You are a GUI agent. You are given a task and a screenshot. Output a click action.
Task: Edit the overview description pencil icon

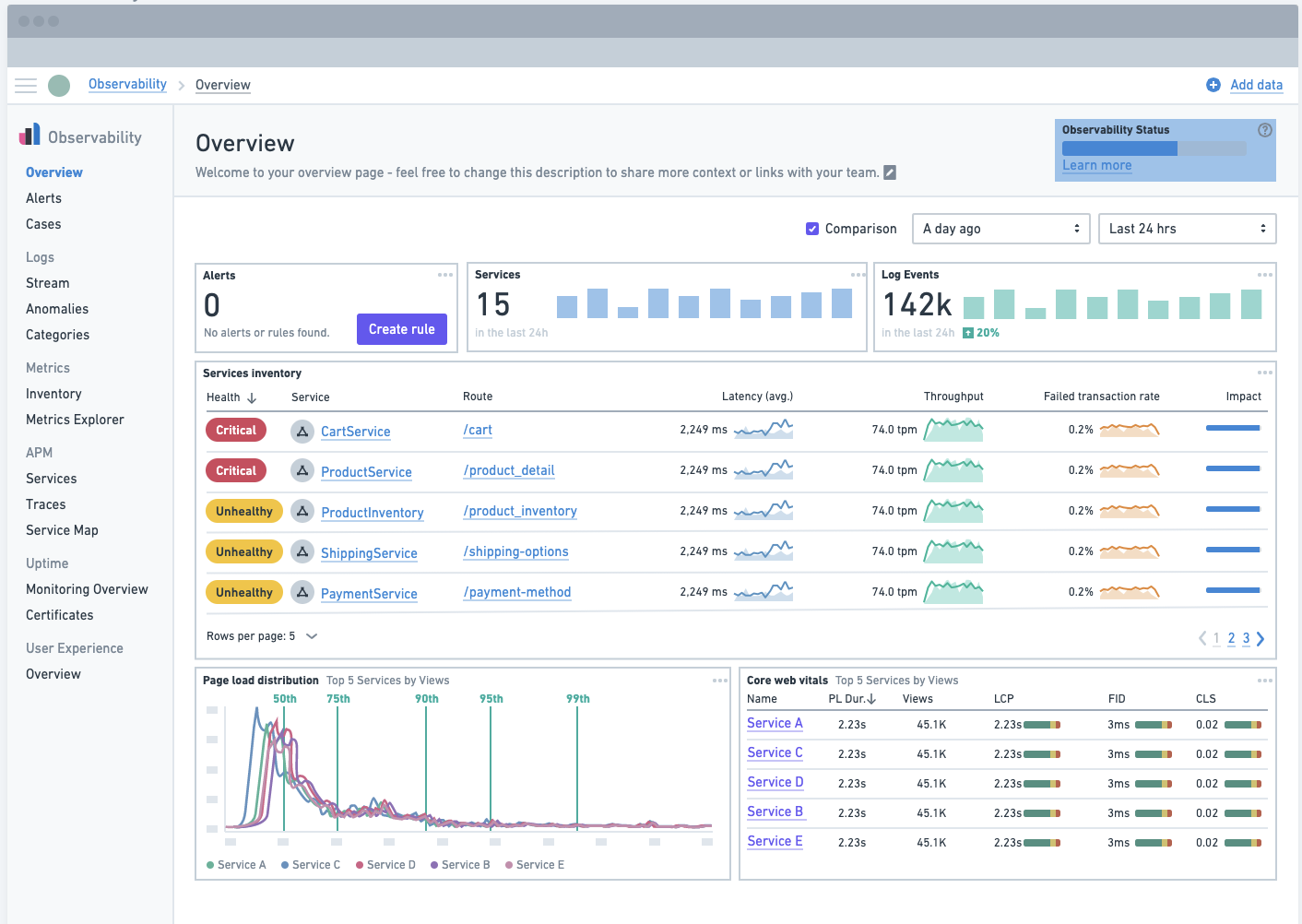pyautogui.click(x=890, y=172)
